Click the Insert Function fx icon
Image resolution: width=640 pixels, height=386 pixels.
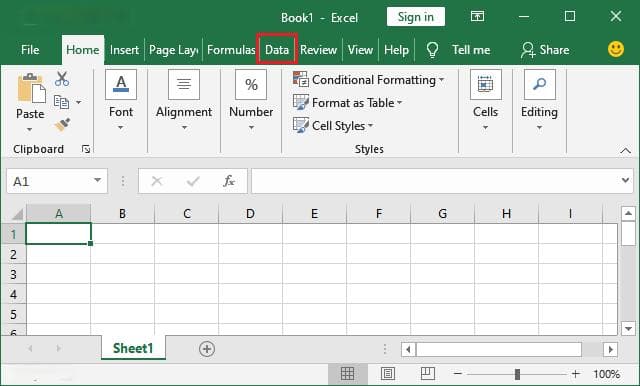[229, 181]
